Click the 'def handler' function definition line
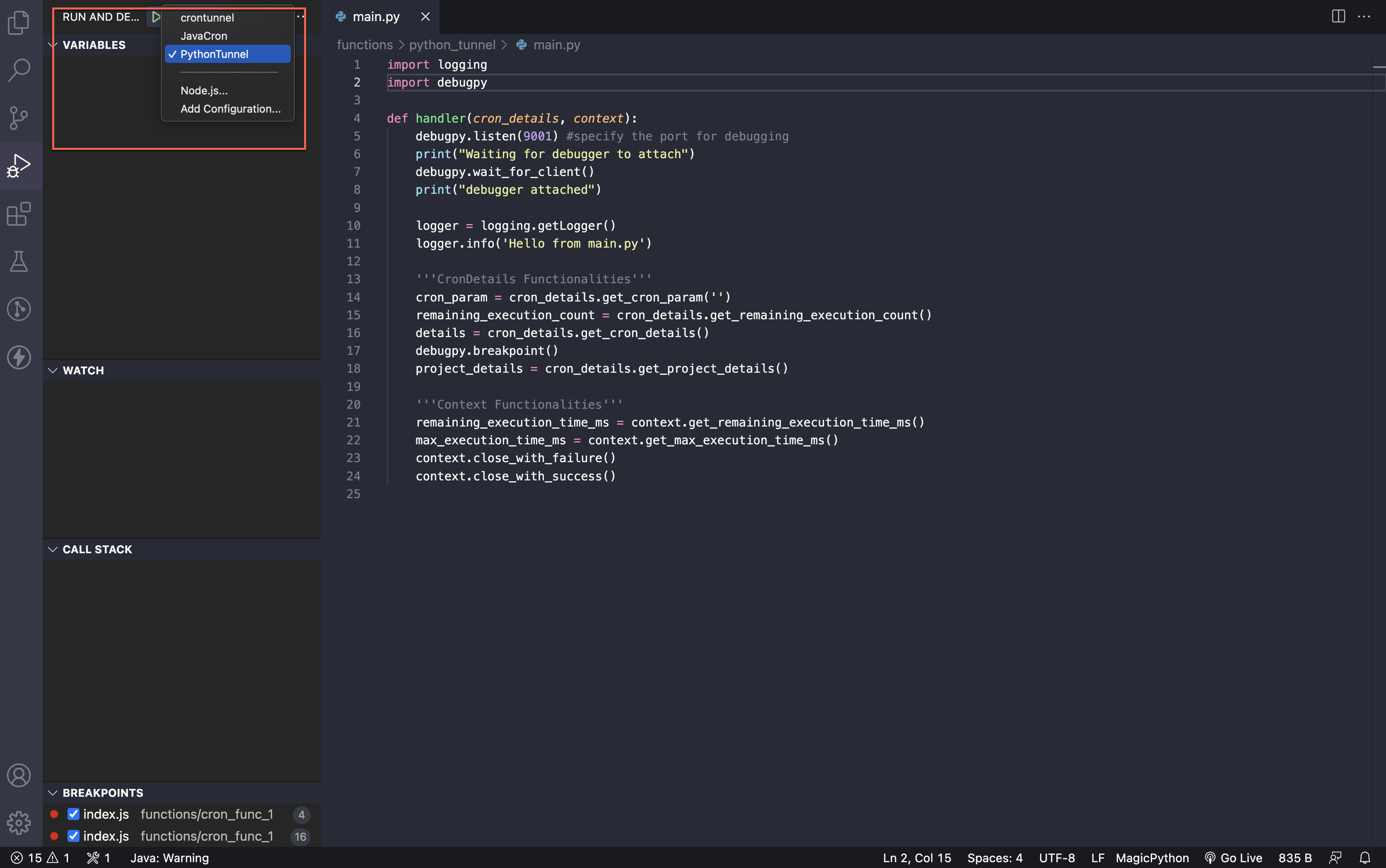The height and width of the screenshot is (868, 1386). coord(512,118)
